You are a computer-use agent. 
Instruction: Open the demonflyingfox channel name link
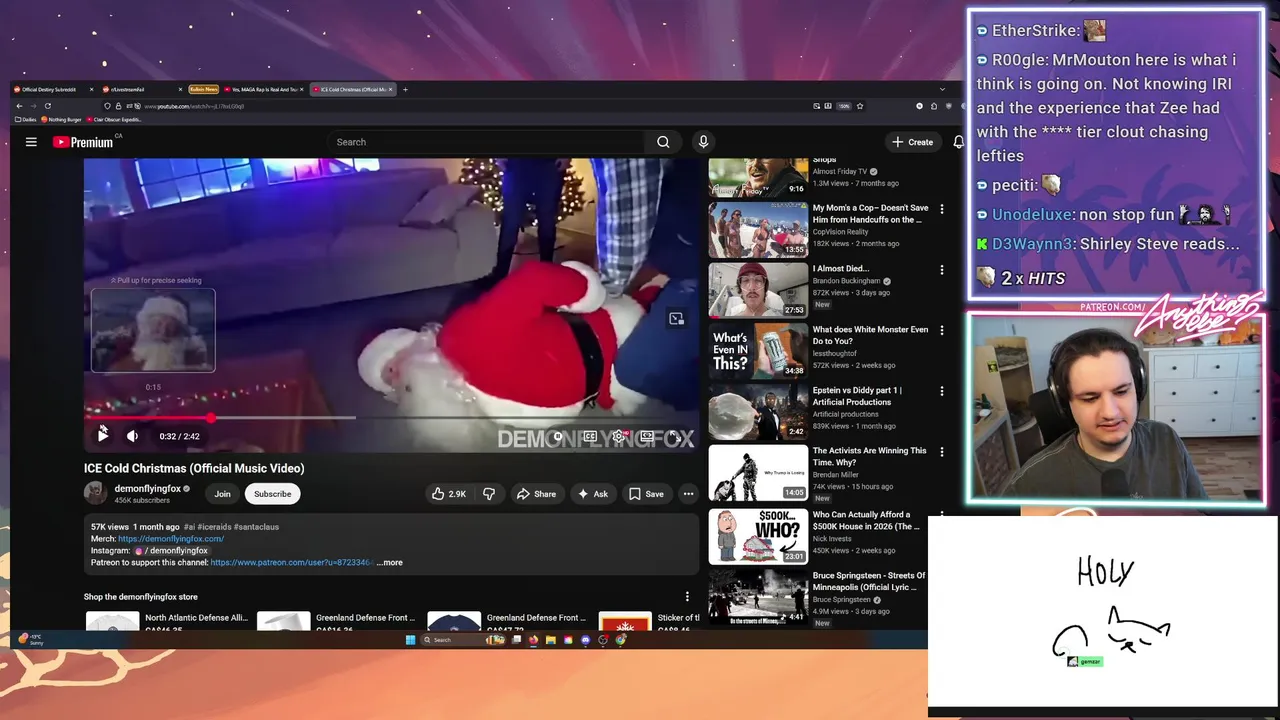(x=148, y=489)
